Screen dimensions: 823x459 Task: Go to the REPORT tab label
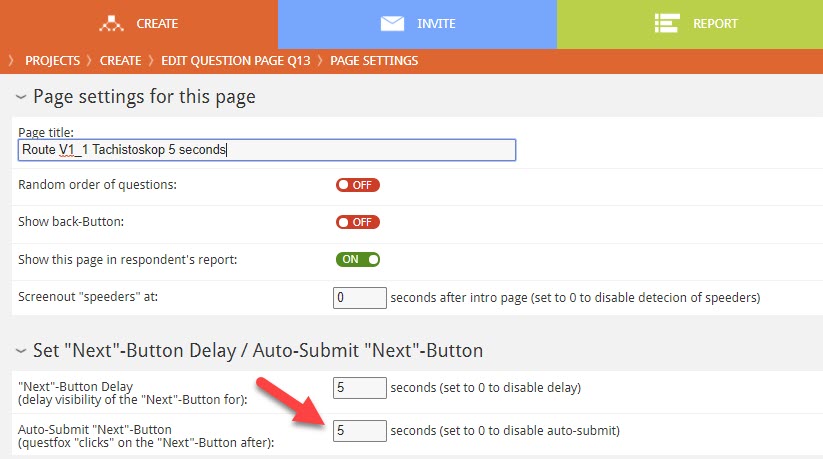click(x=715, y=23)
